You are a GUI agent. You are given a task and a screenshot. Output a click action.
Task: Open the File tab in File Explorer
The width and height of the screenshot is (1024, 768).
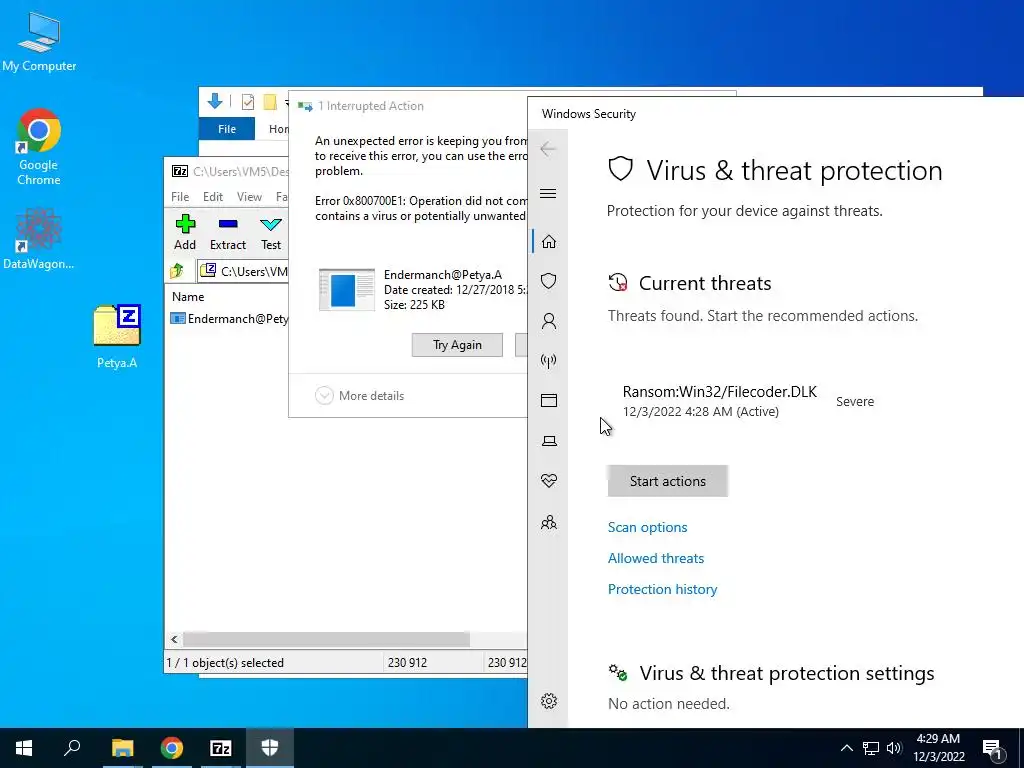point(227,129)
